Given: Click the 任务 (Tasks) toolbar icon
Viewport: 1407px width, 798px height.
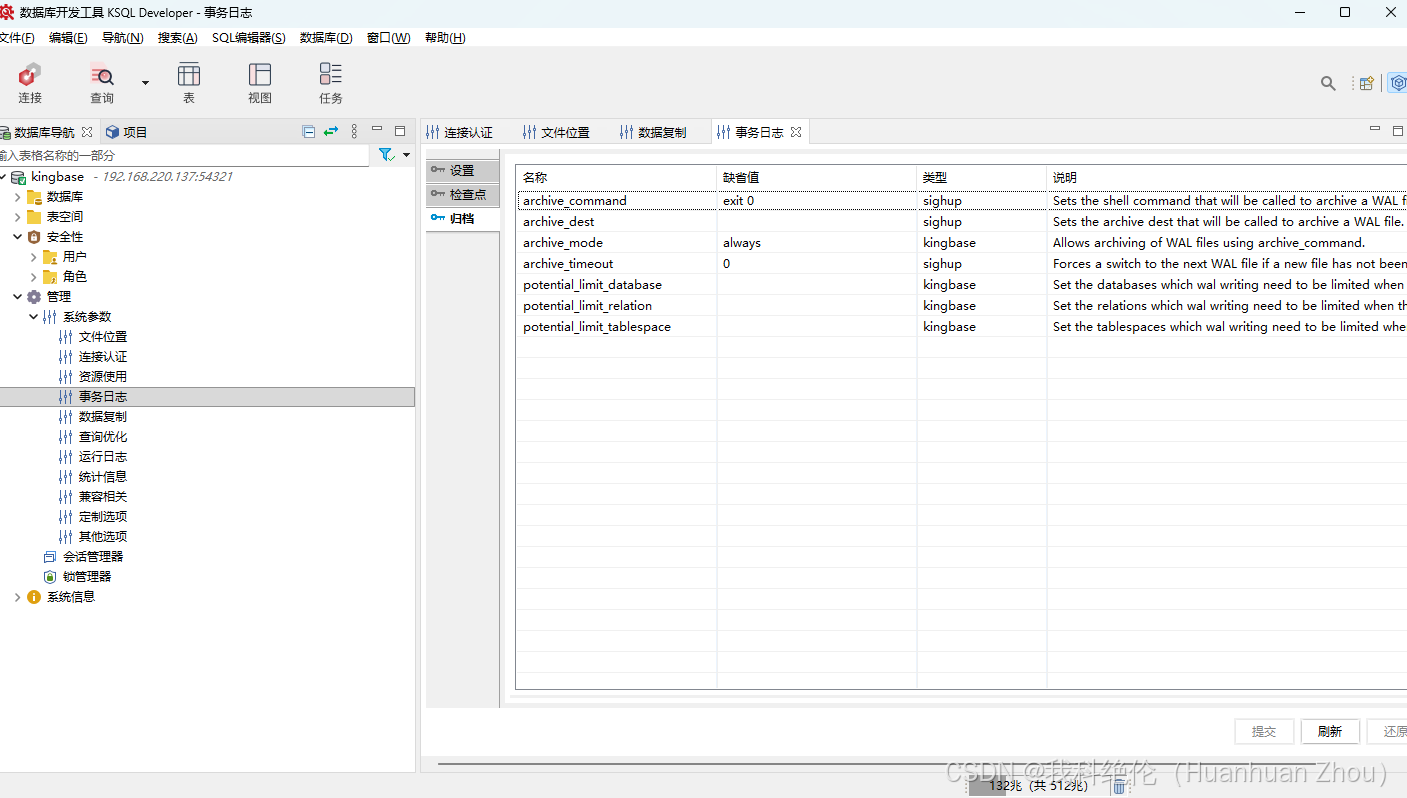Looking at the screenshot, I should [331, 83].
